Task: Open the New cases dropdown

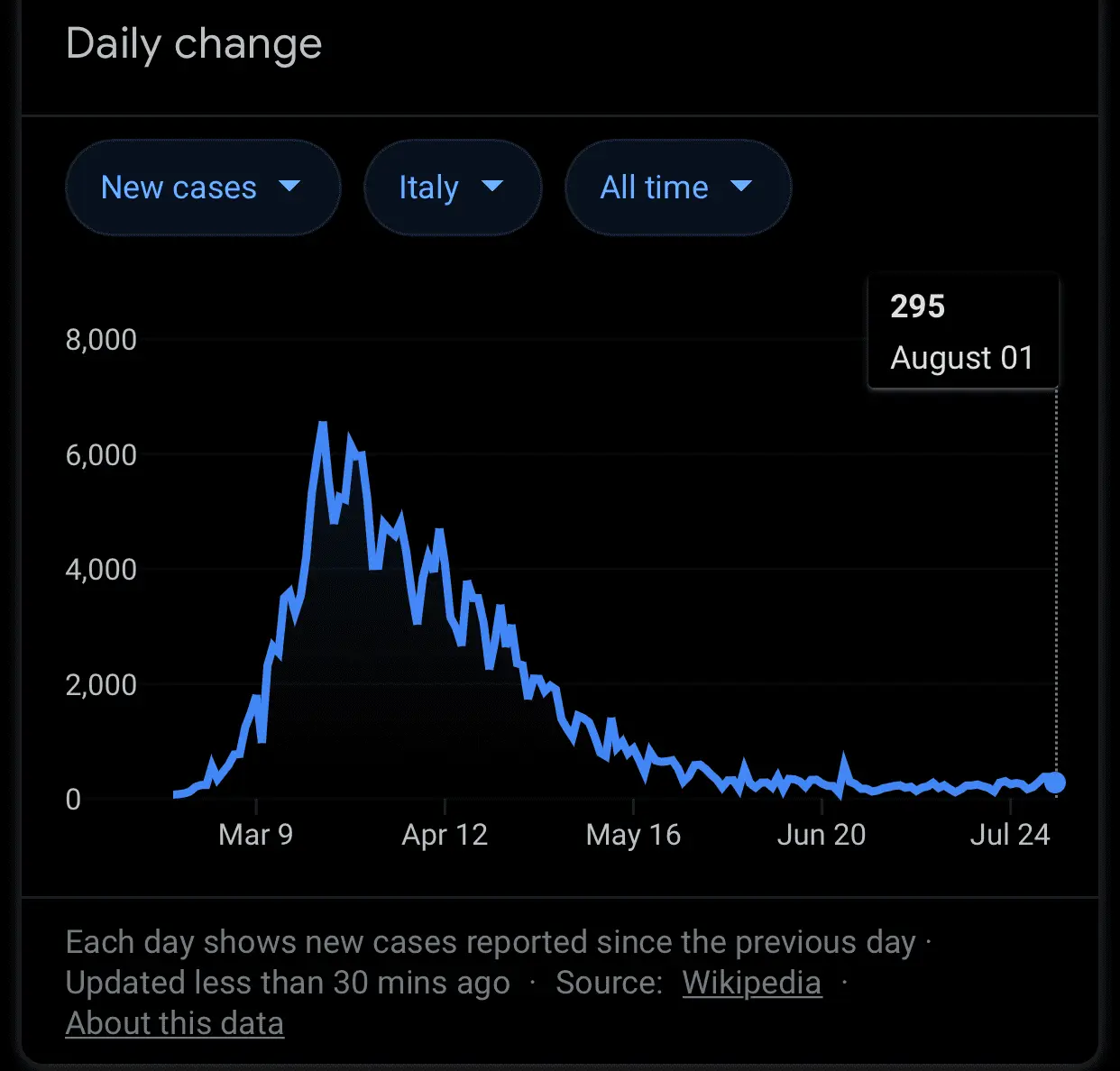Action: [x=202, y=188]
